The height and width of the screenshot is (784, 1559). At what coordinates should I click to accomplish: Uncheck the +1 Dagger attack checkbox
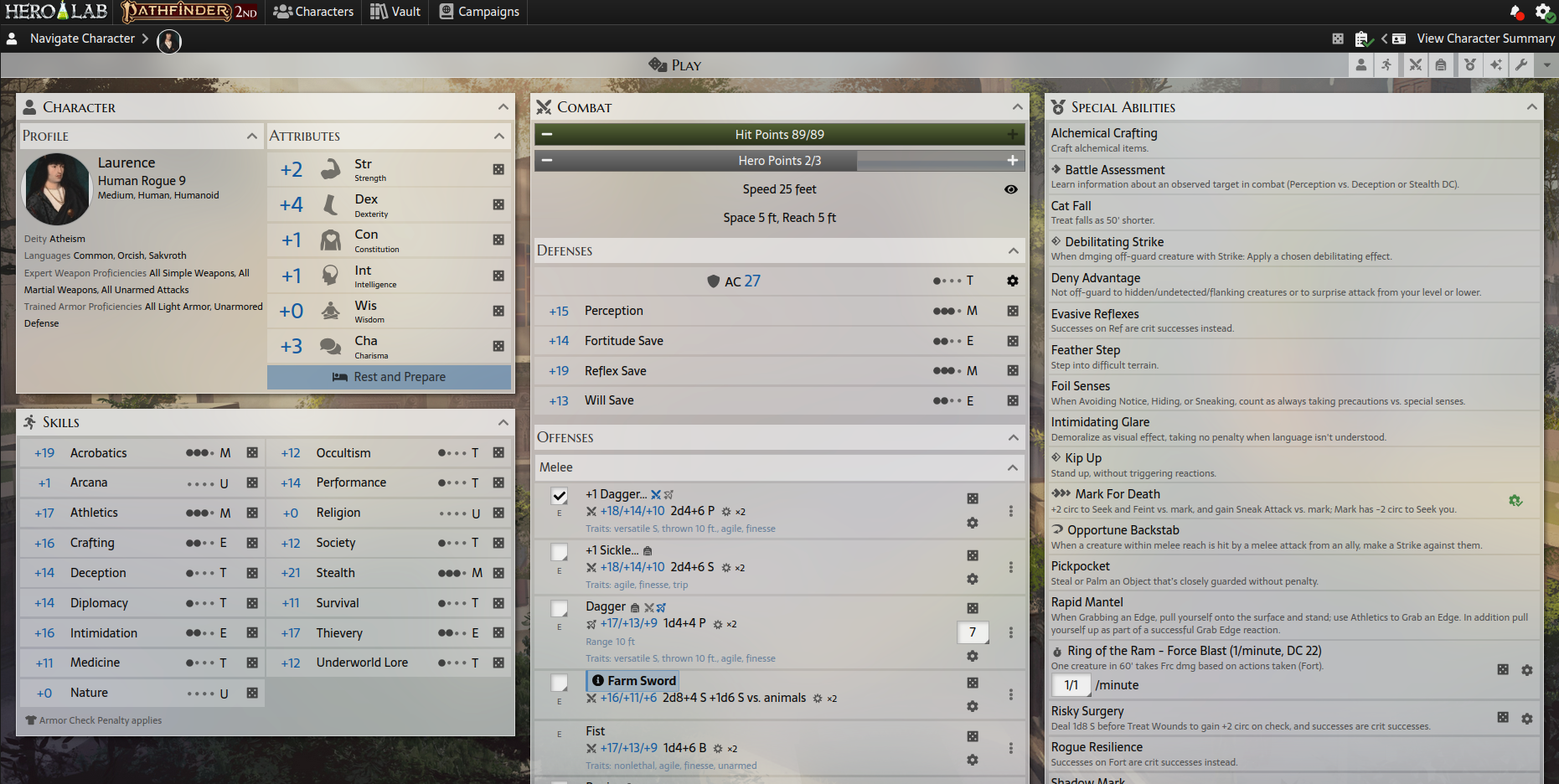coord(559,496)
